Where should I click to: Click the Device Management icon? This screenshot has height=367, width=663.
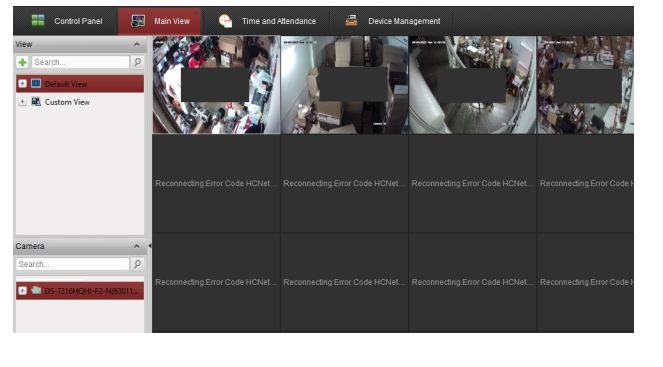(351, 20)
